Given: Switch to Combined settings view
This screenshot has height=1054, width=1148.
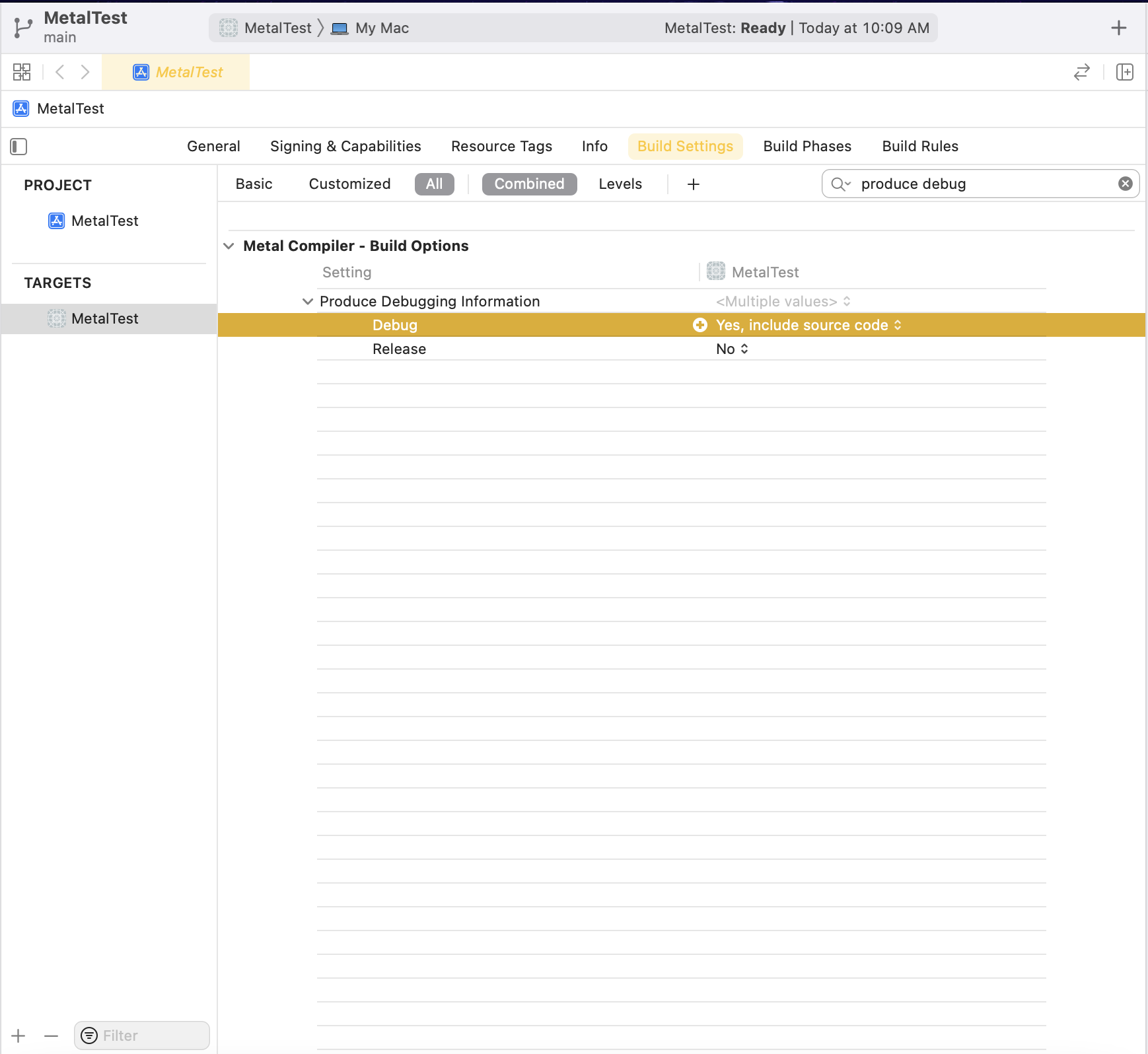Looking at the screenshot, I should pyautogui.click(x=529, y=184).
